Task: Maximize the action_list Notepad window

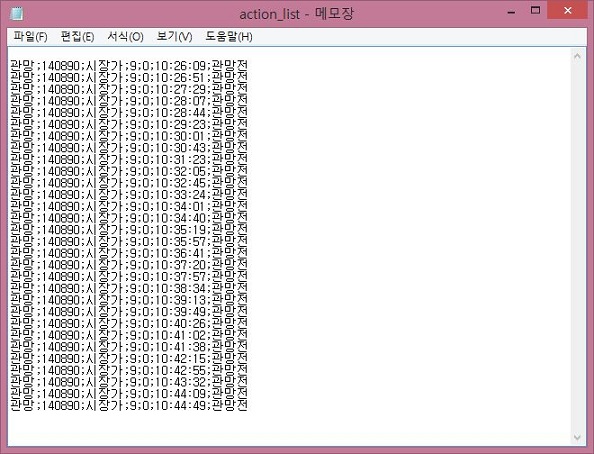Action: click(535, 11)
